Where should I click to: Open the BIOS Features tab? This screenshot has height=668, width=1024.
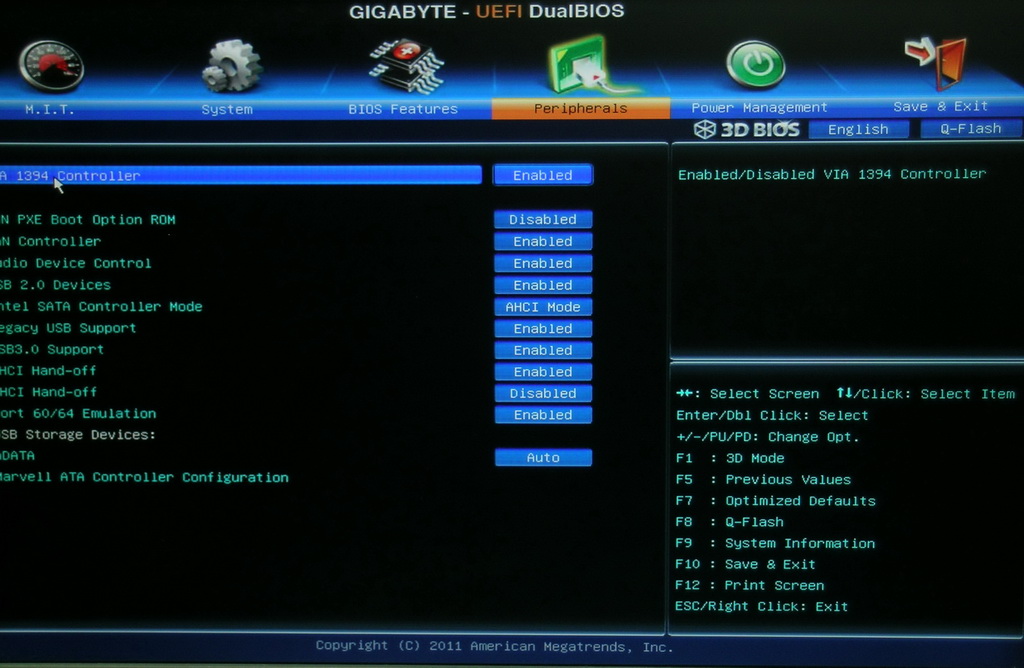coord(403,108)
